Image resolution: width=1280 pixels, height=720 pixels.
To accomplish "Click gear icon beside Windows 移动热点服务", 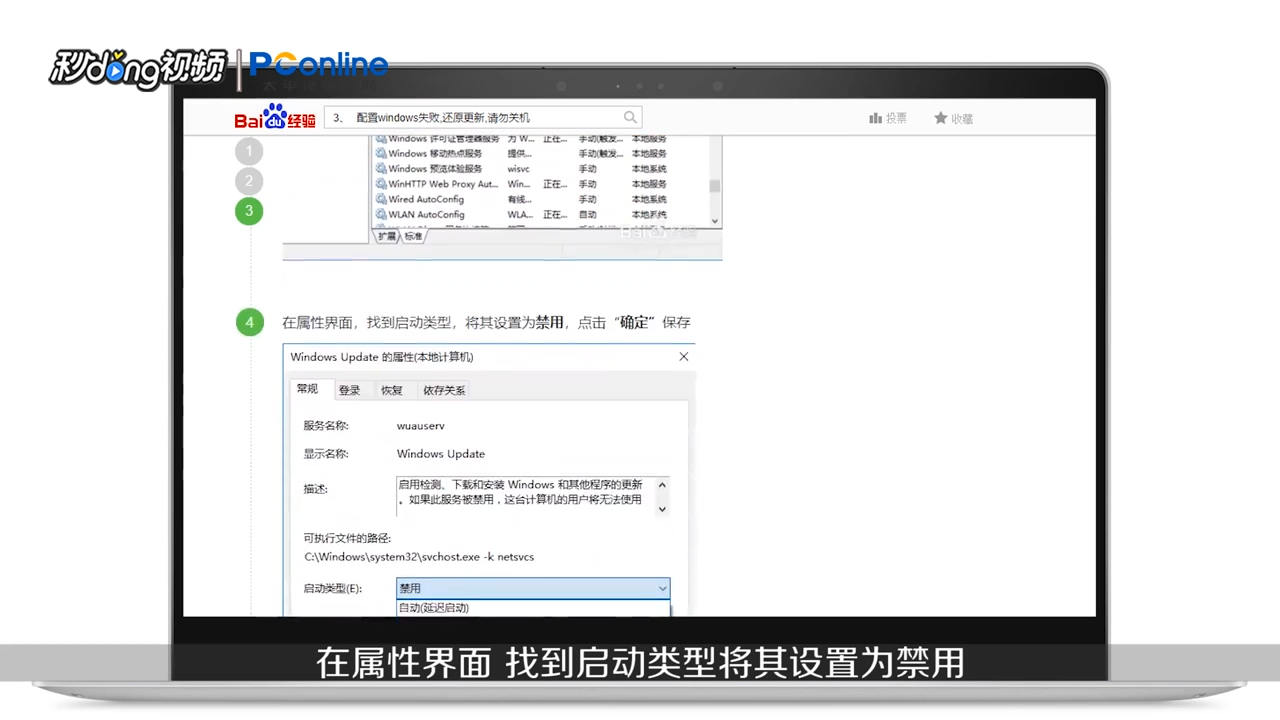I will (381, 153).
